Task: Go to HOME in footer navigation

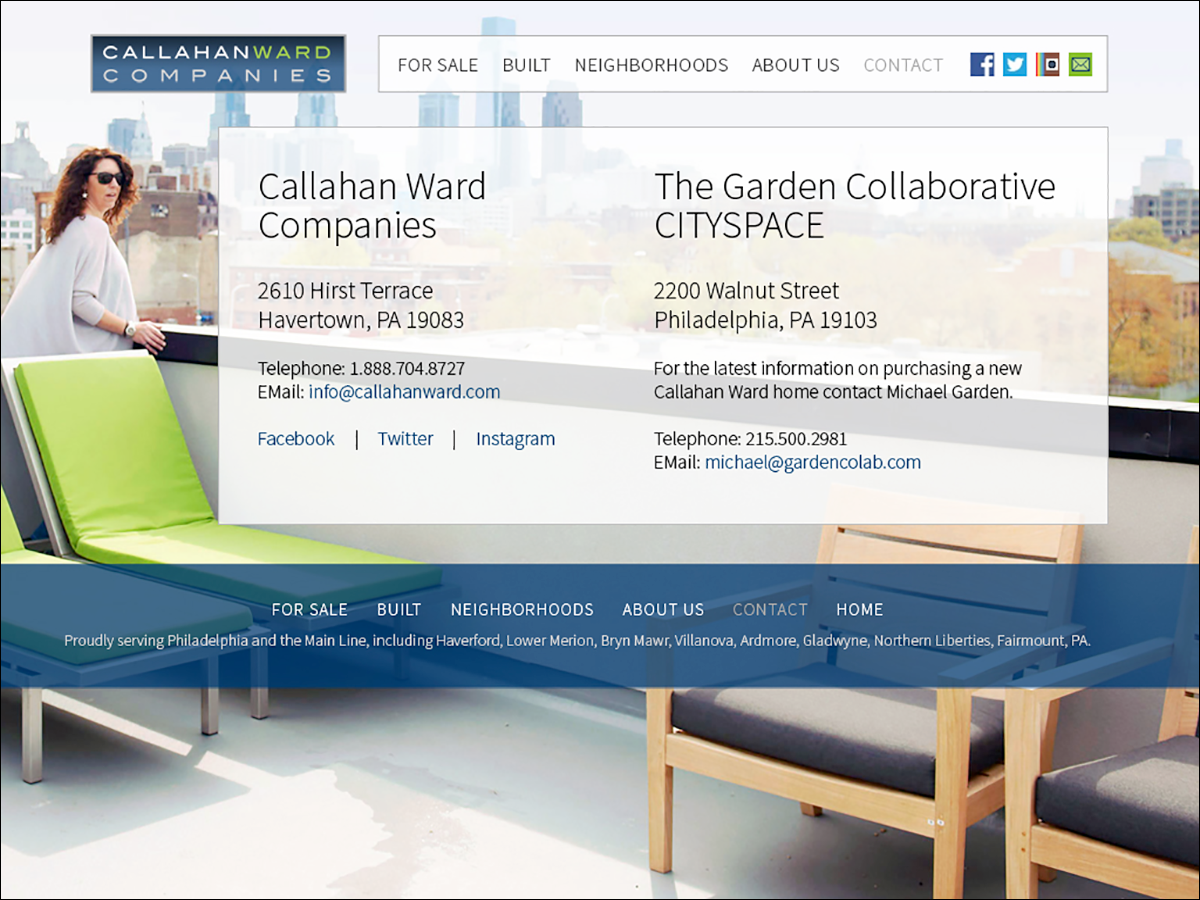Action: 860,610
